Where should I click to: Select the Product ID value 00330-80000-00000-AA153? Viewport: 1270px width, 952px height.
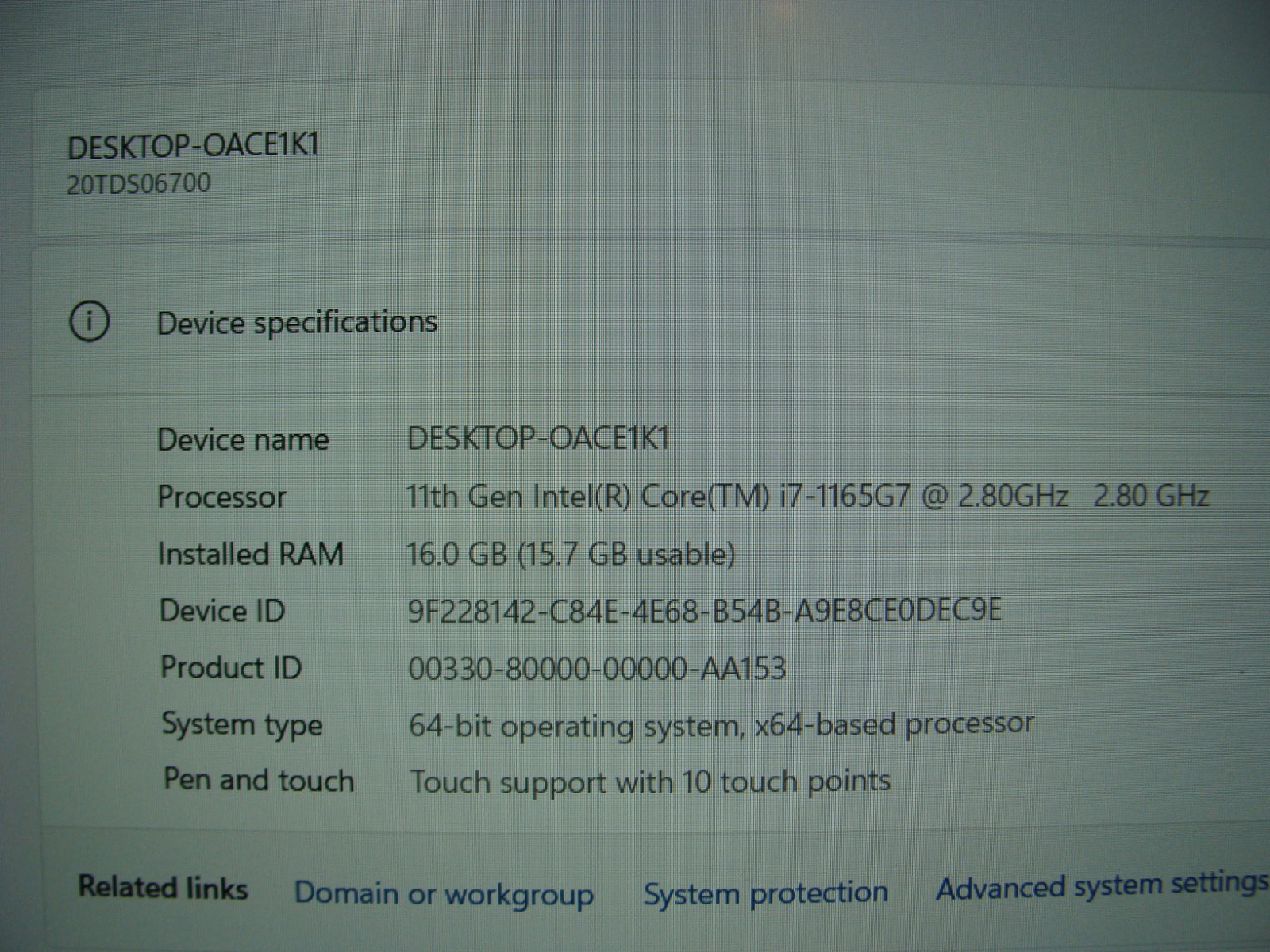(x=597, y=668)
